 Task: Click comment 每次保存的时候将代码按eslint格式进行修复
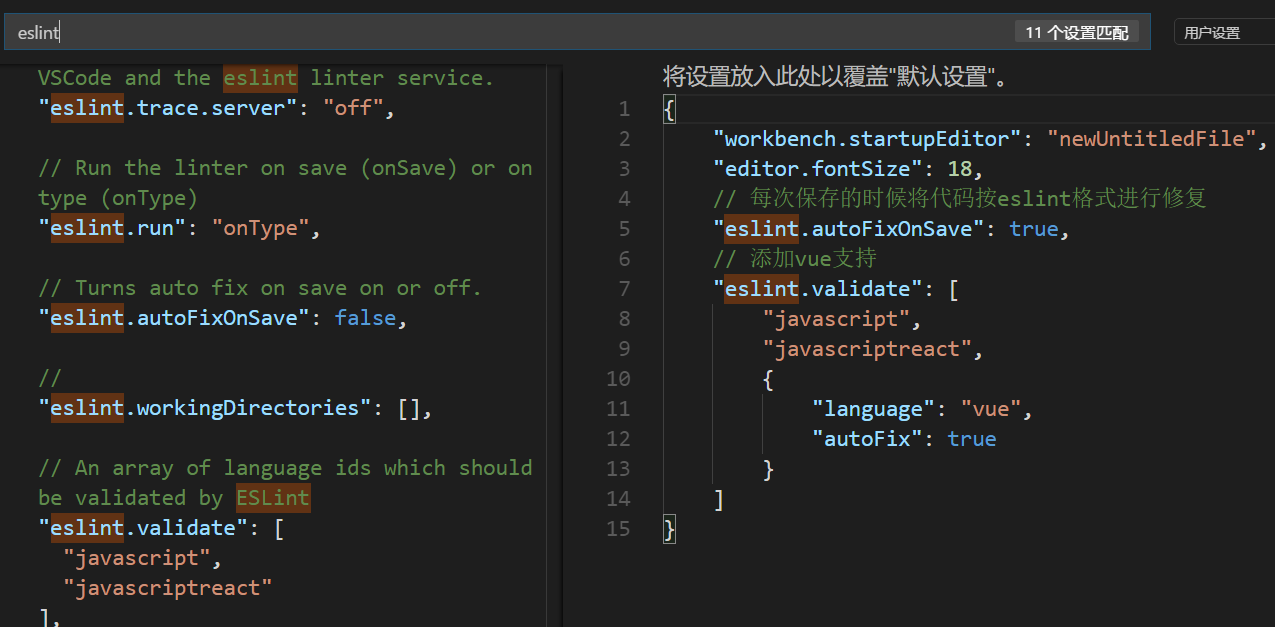coord(960,199)
